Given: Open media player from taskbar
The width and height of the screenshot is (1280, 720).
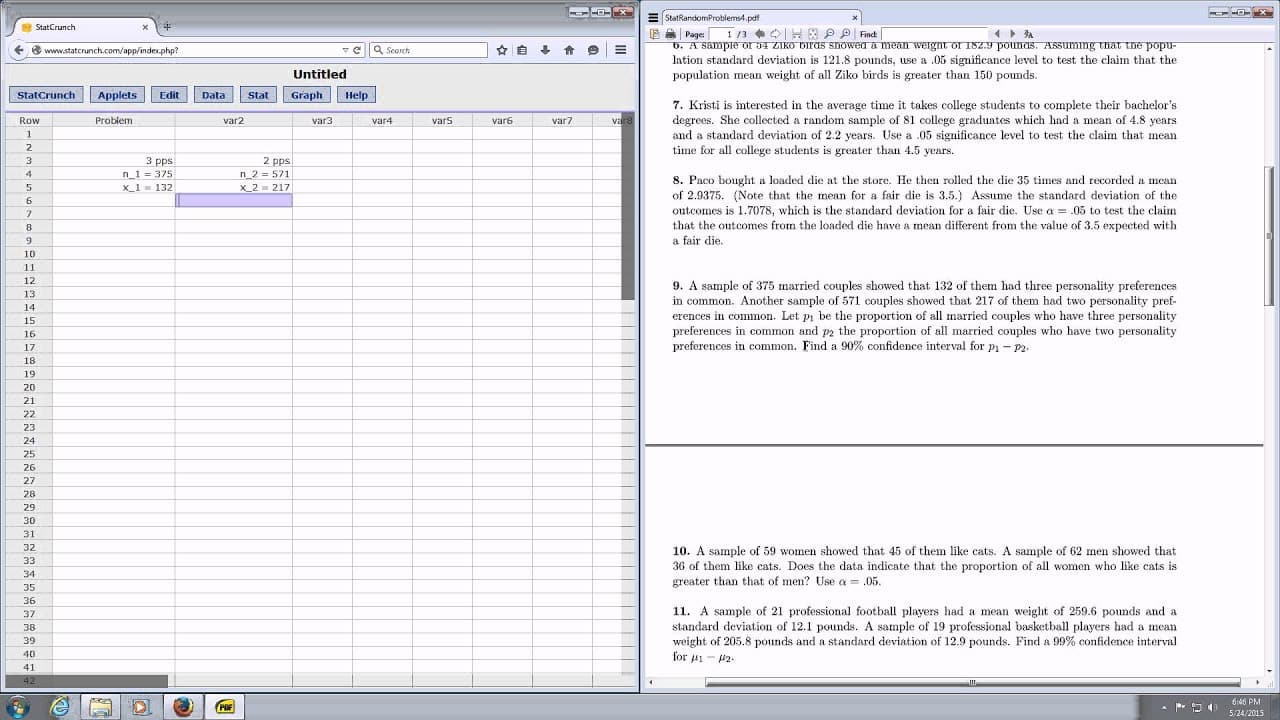Looking at the screenshot, I should click(141, 706).
